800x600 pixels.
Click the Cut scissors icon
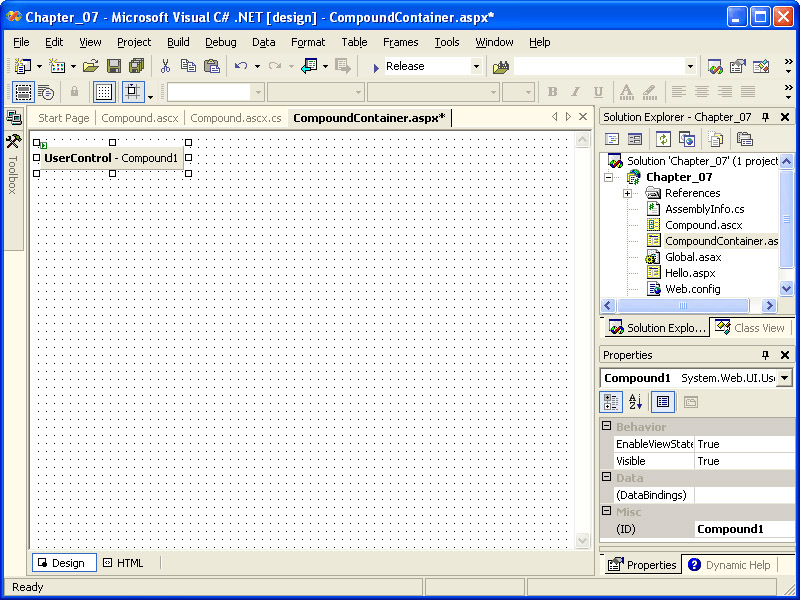pos(165,66)
